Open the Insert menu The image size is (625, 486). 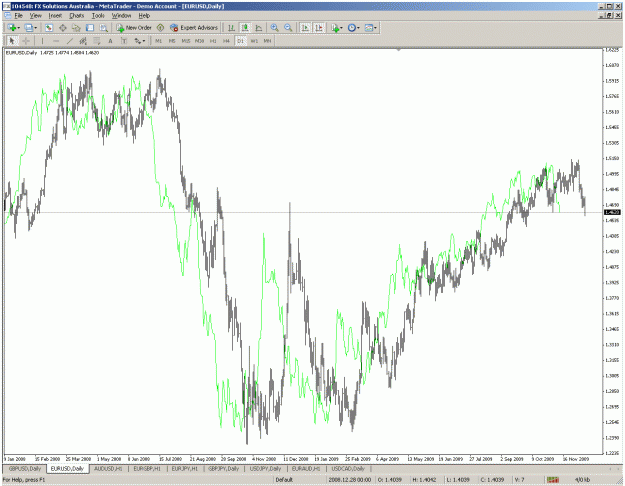[x=55, y=16]
